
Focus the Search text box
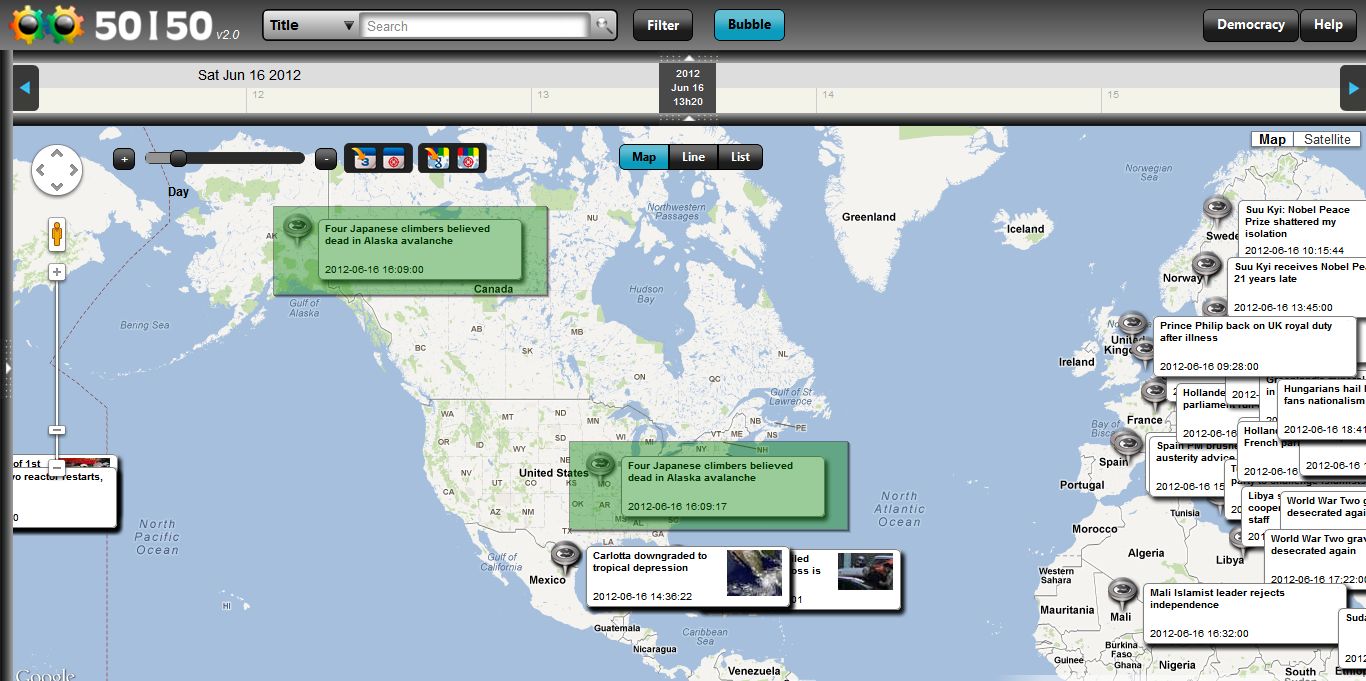pos(475,26)
